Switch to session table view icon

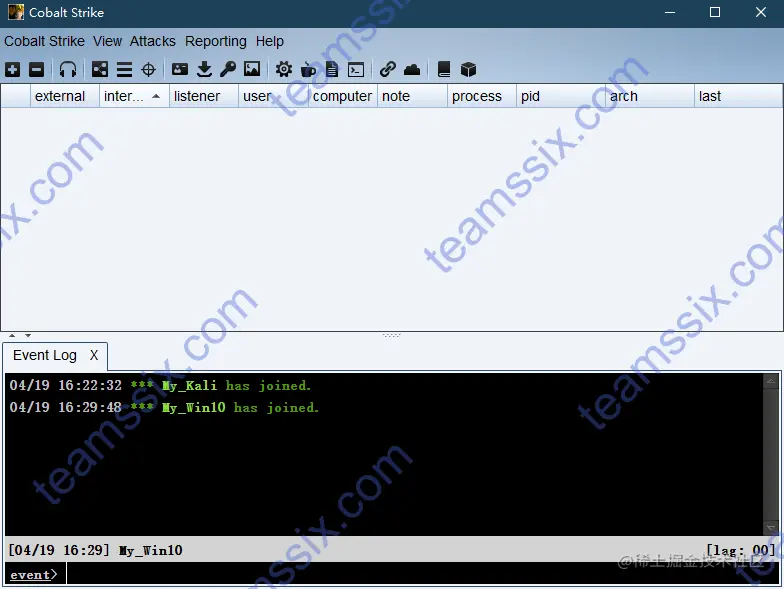(x=124, y=70)
